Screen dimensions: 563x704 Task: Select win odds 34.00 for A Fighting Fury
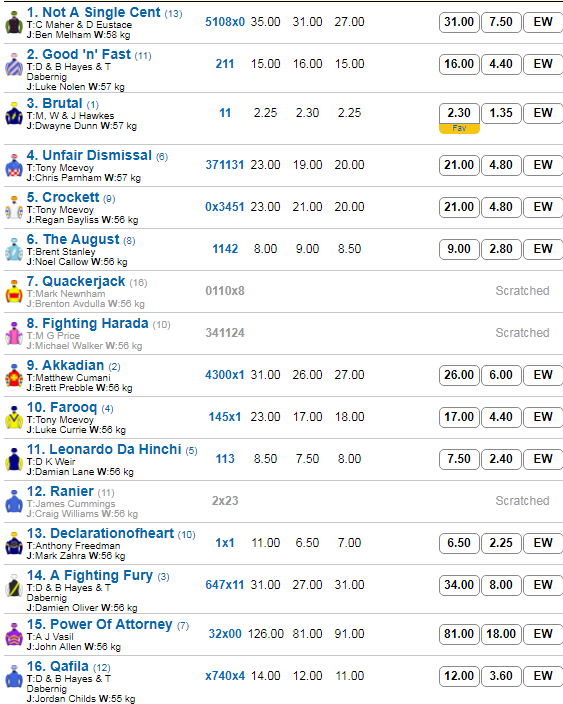(x=459, y=585)
